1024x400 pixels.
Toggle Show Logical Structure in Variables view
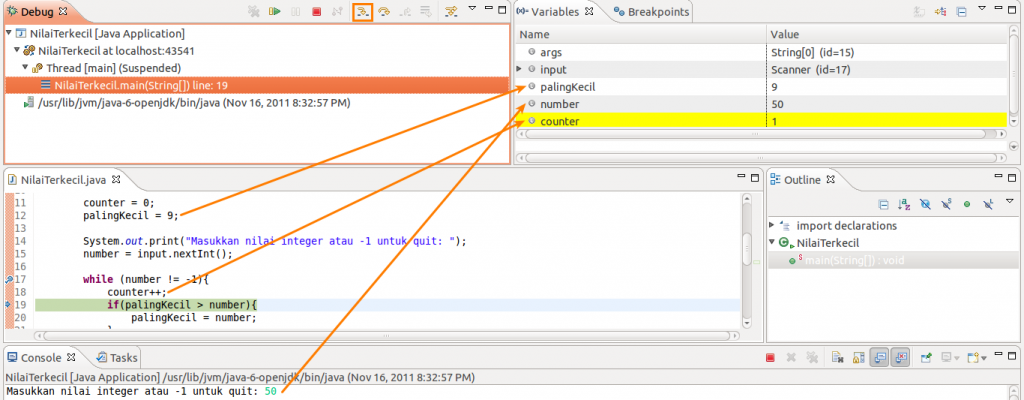tap(941, 11)
